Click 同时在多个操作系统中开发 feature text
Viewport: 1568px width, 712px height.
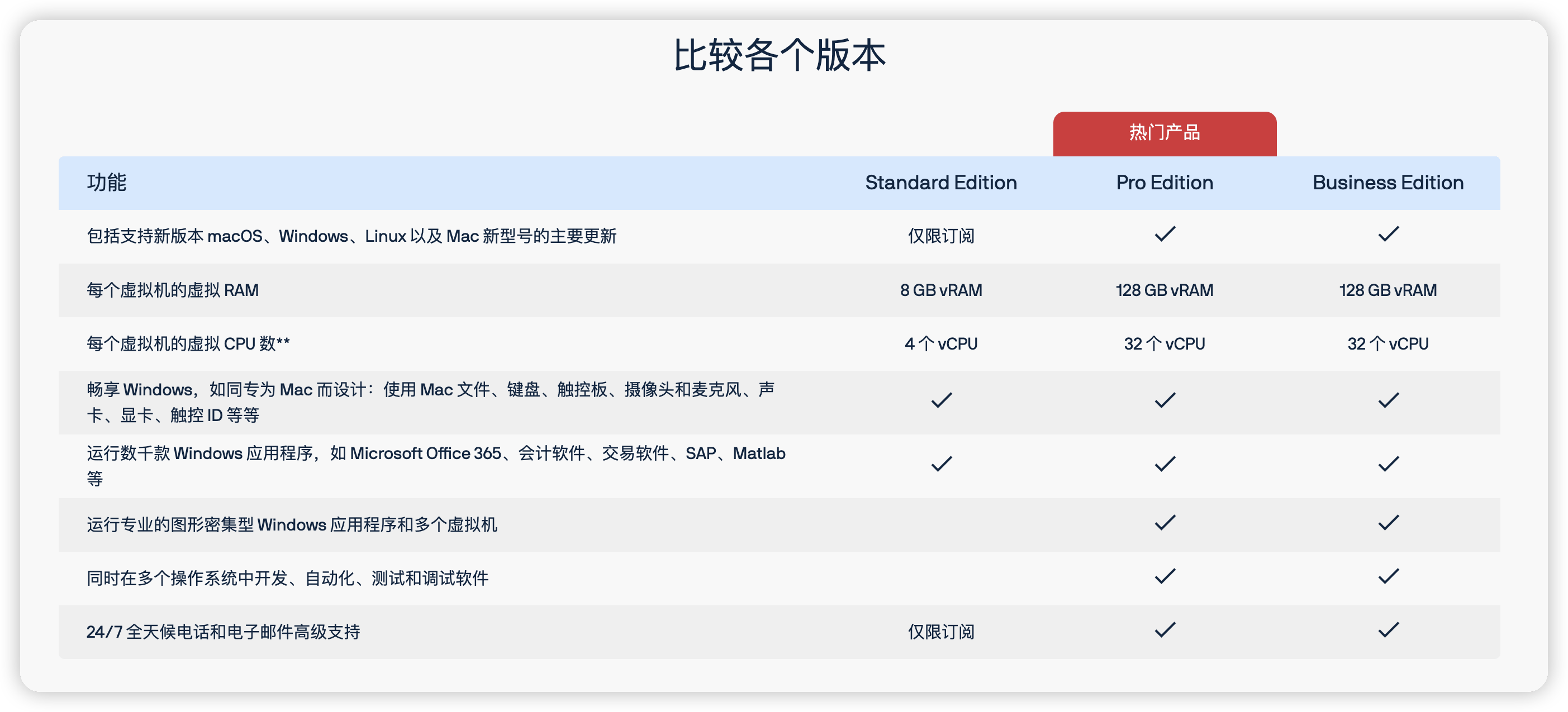[287, 578]
